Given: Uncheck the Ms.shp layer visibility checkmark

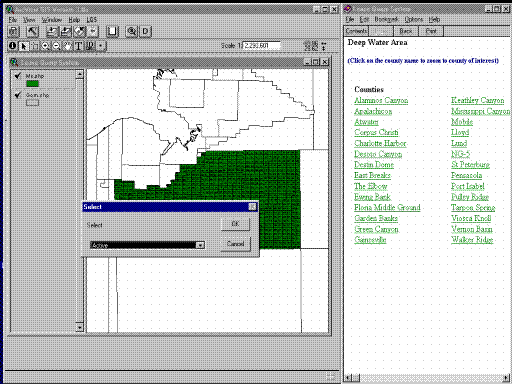Looking at the screenshot, I should [18, 76].
